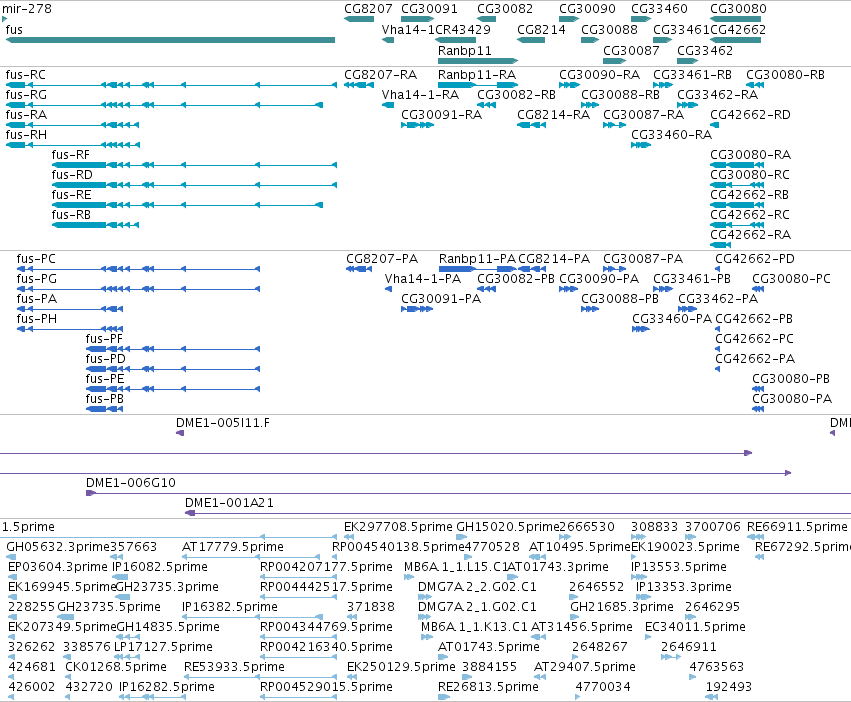Click the CK01268.5prime EST label
Screen dimensions: 851x702
[x=116, y=667]
